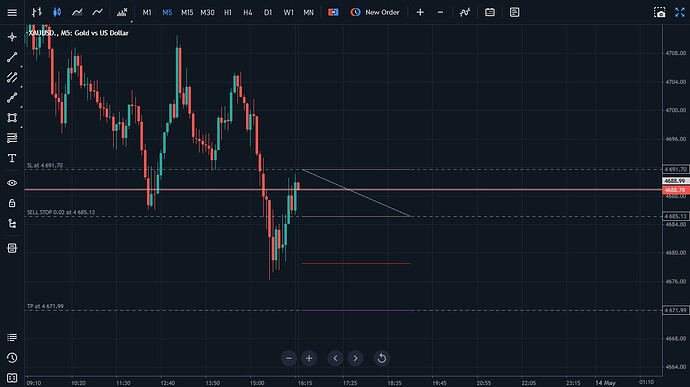
Task: Select the MN timeframe
Action: click(x=308, y=12)
